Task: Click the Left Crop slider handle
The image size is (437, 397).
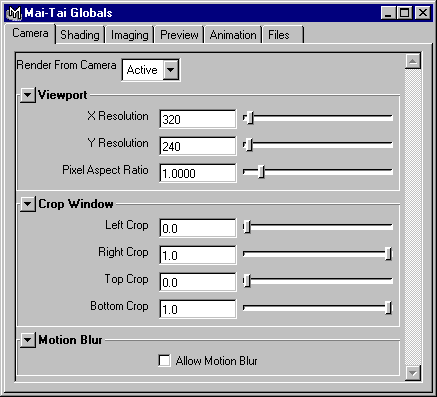Action: [247, 227]
